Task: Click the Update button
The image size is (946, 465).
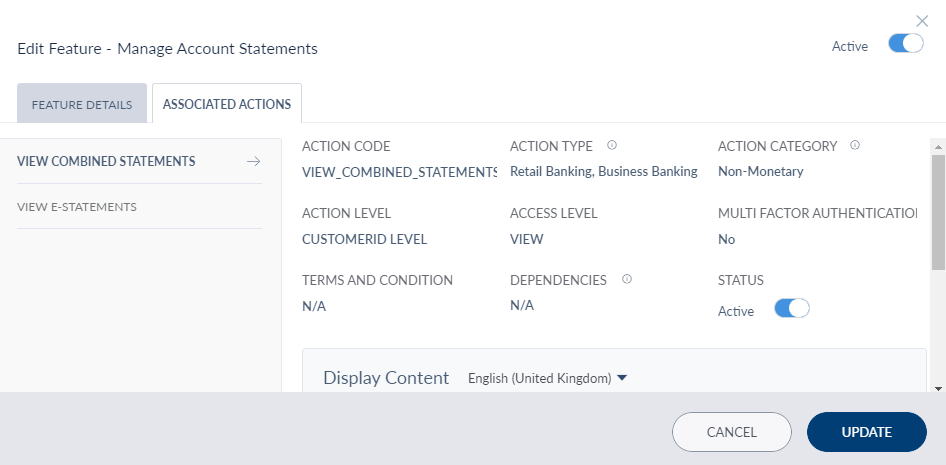Action: point(866,432)
